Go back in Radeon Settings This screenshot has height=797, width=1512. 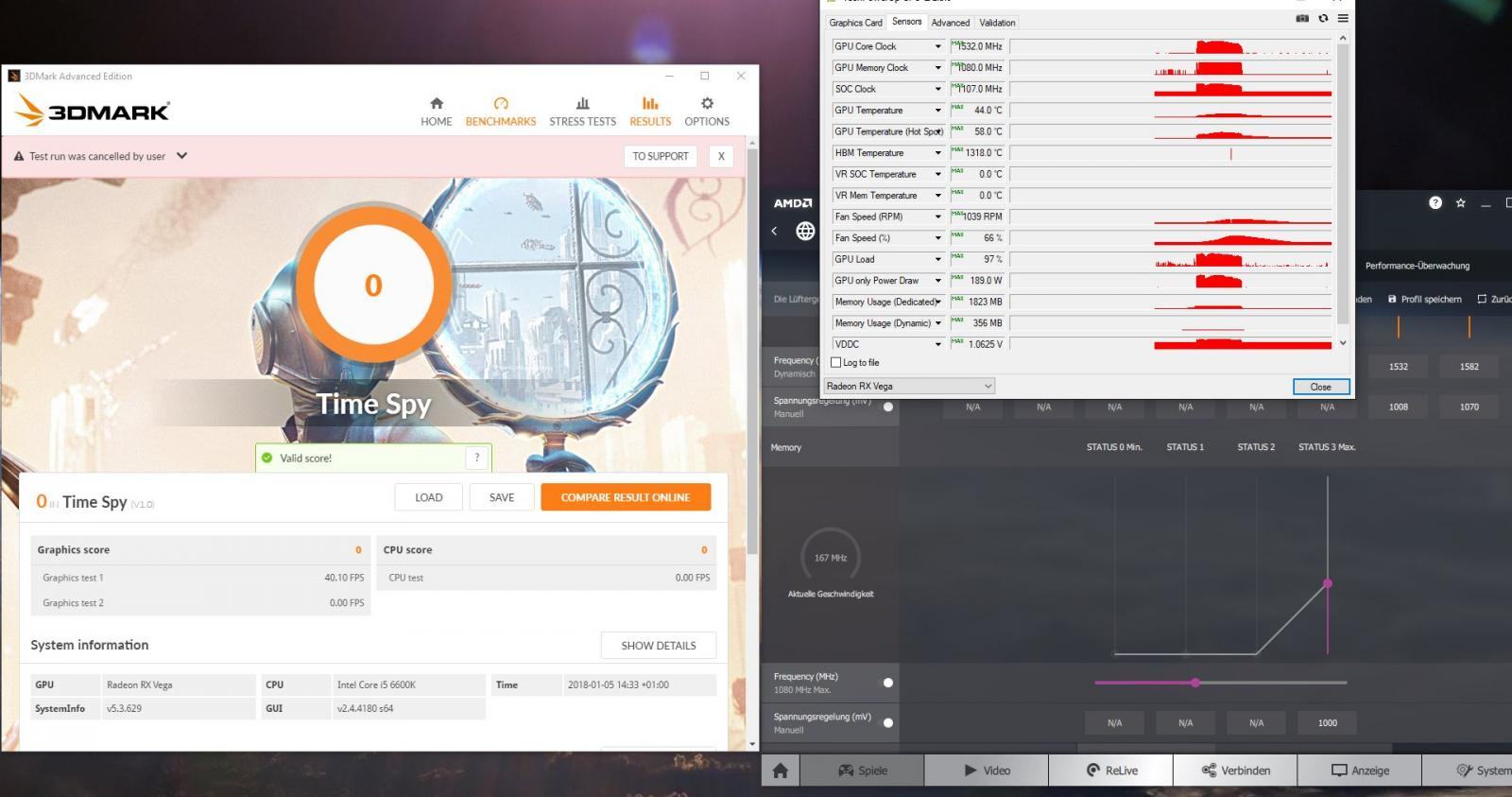click(x=774, y=231)
